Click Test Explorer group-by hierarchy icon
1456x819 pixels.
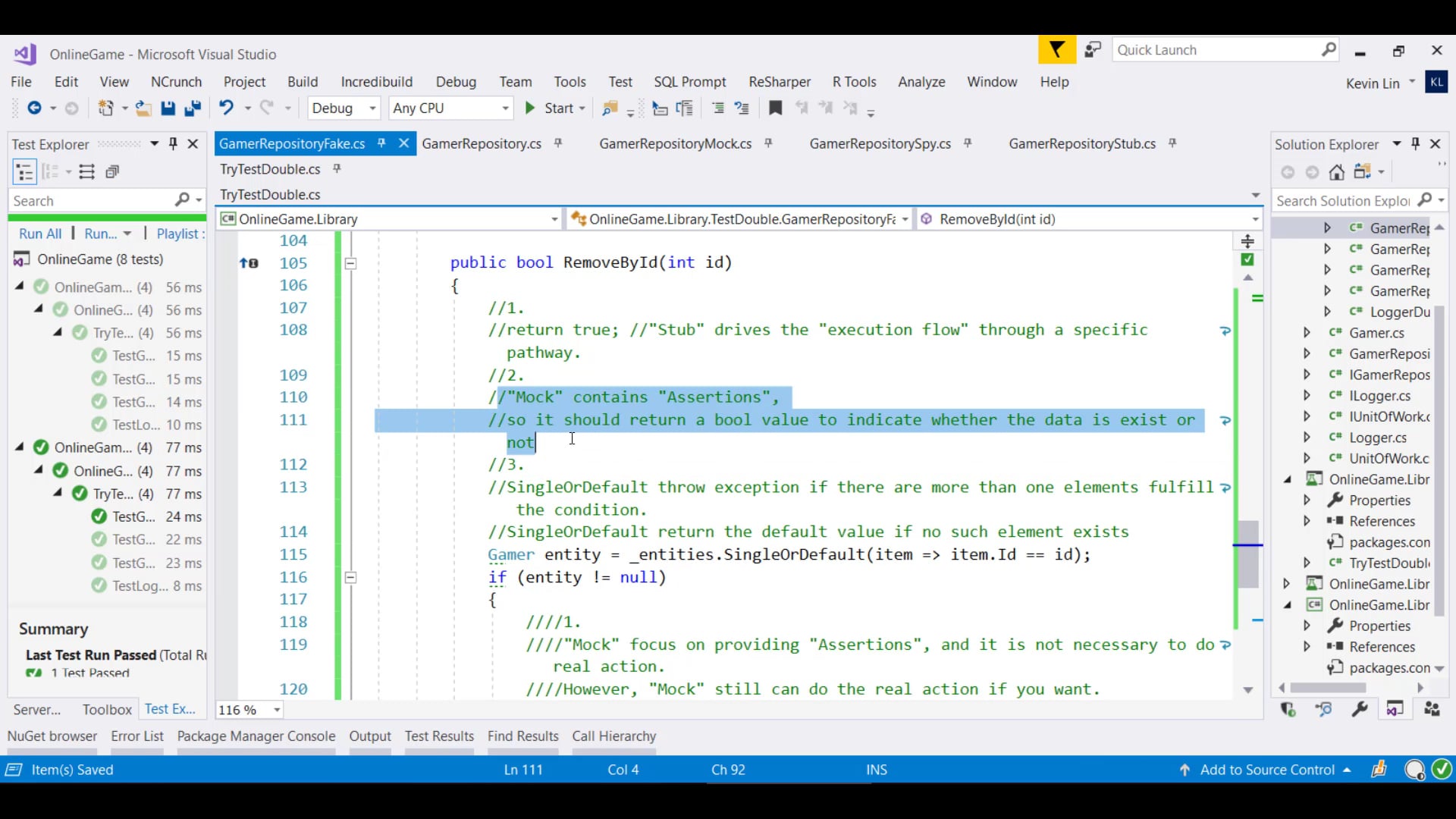[x=24, y=172]
